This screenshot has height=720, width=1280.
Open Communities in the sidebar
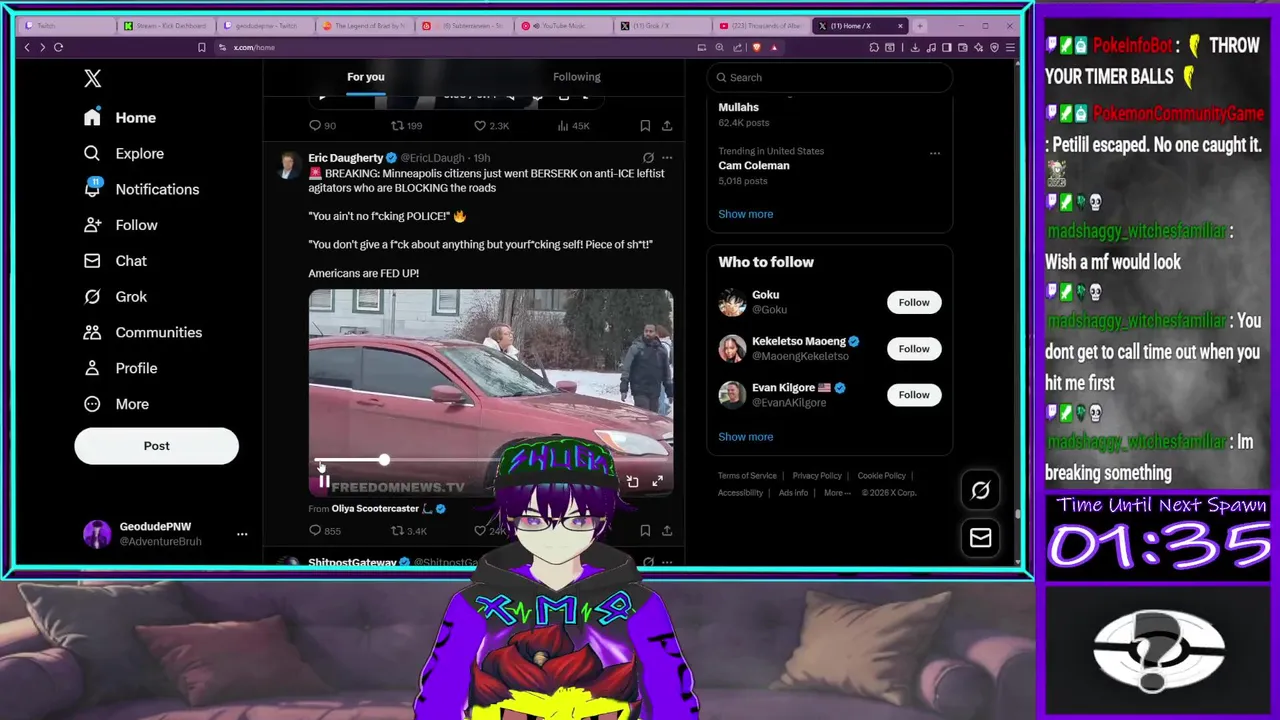pyautogui.click(x=143, y=332)
